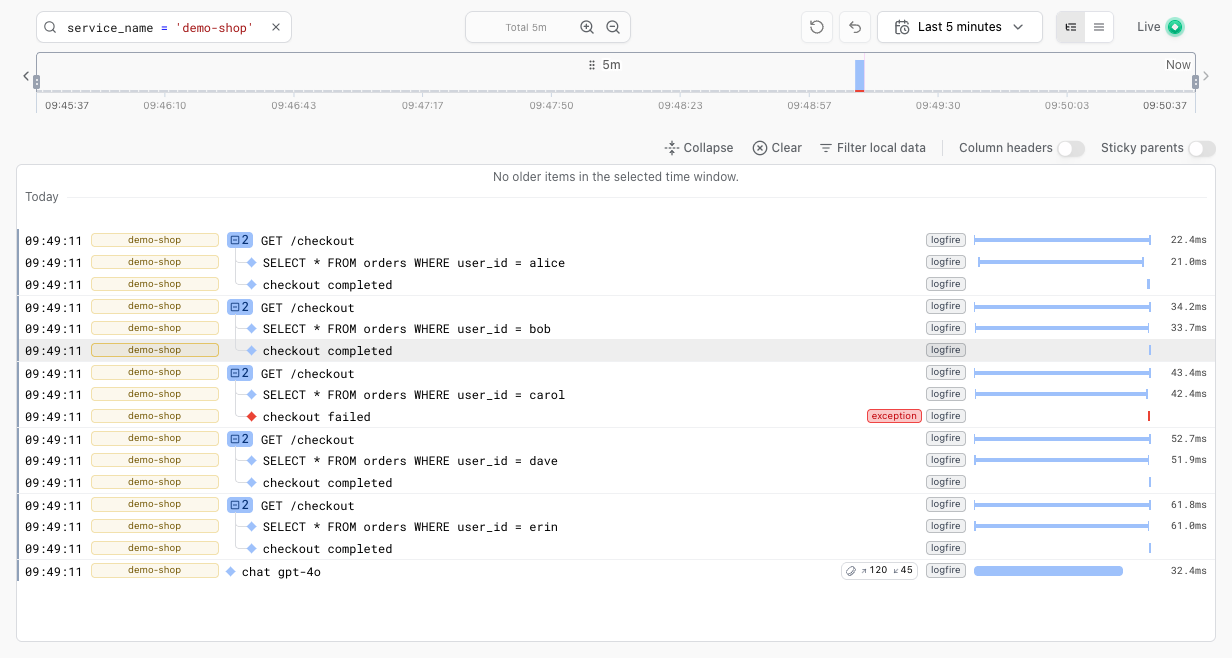Collapse all trace rows
Image resolution: width=1232 pixels, height=658 pixels.
point(699,148)
